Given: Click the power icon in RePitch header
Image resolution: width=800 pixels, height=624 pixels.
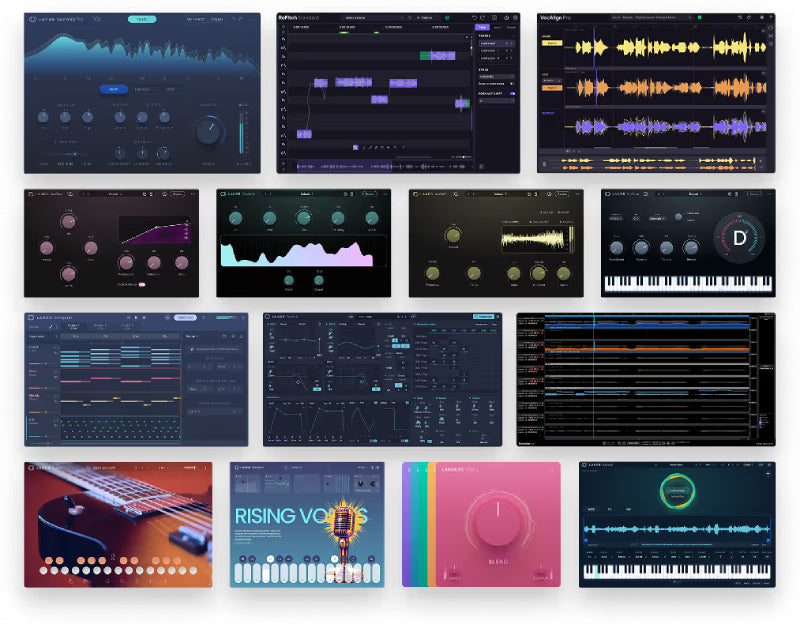Looking at the screenshot, I should pos(506,18).
